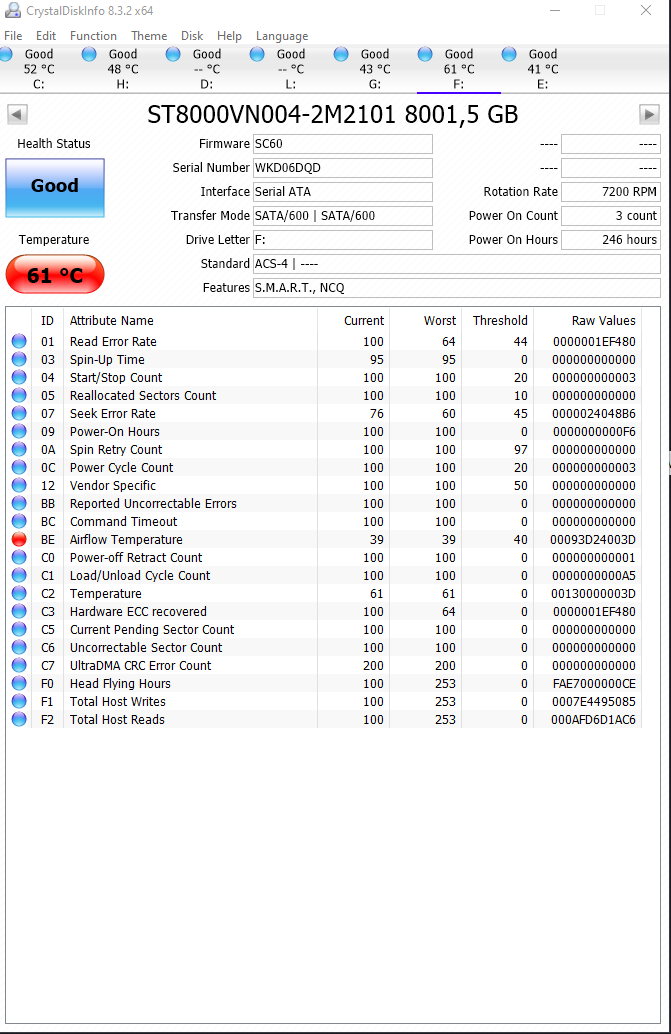671x1034 pixels.
Task: Click the CrystalDiskInfo title bar app icon
Action: (x=12, y=10)
